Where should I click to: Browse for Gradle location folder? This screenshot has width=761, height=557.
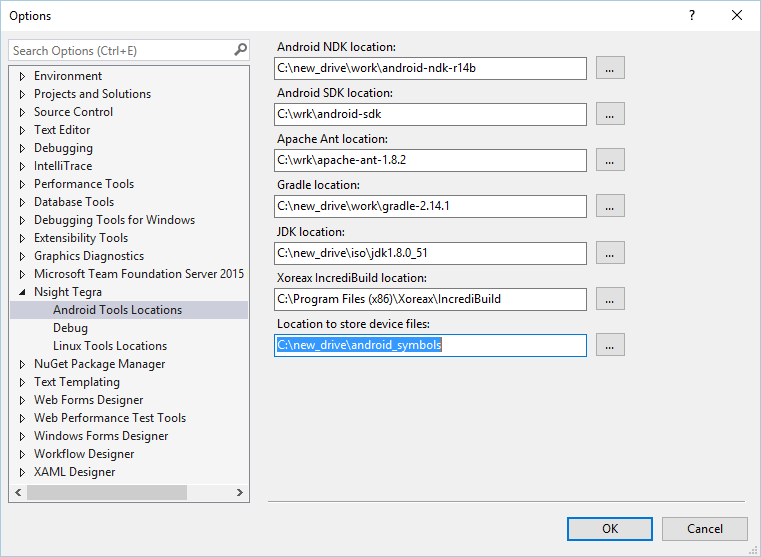click(x=610, y=206)
